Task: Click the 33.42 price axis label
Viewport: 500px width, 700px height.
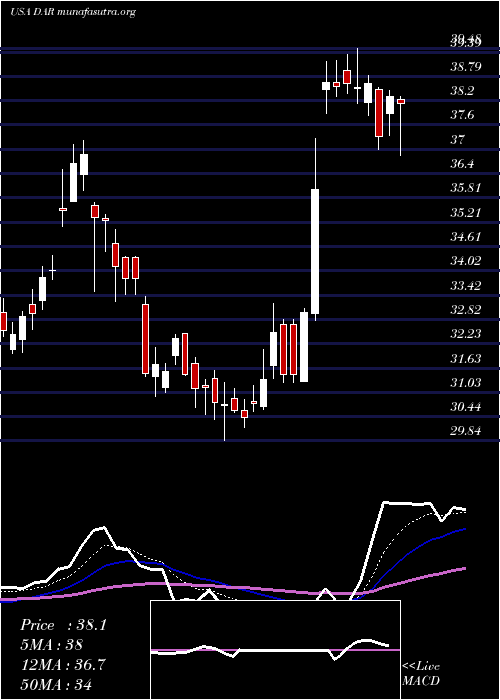Action: (466, 285)
